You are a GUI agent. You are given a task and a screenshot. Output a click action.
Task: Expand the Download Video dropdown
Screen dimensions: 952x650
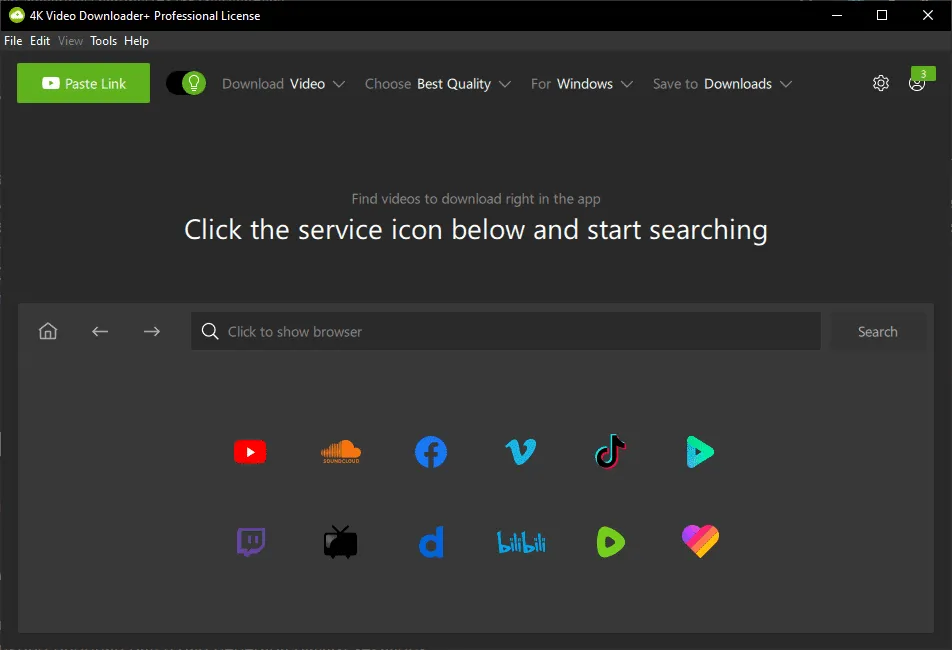(284, 84)
